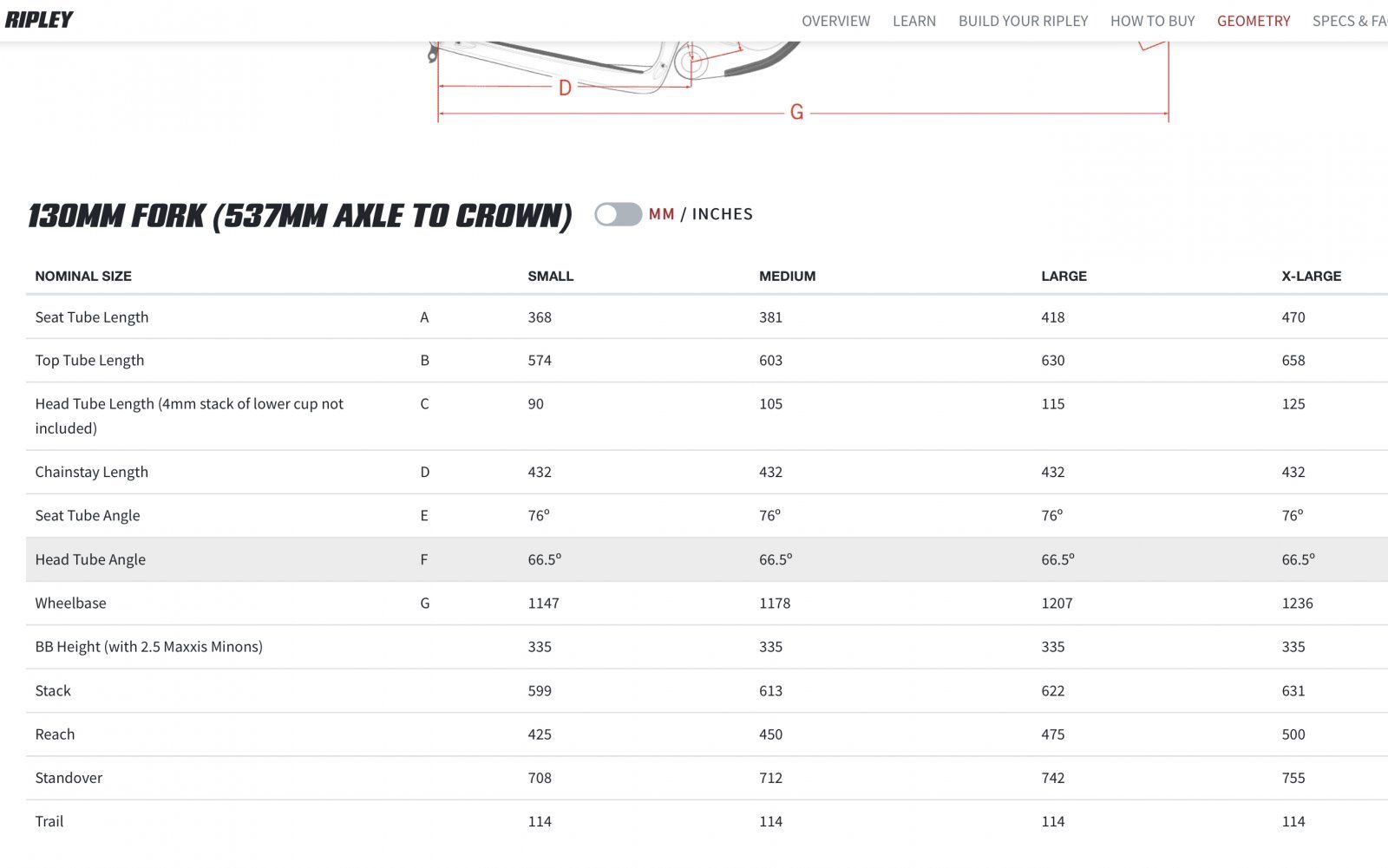Click the Wheelbase row label
Image resolution: width=1388 pixels, height=868 pixels.
70,603
